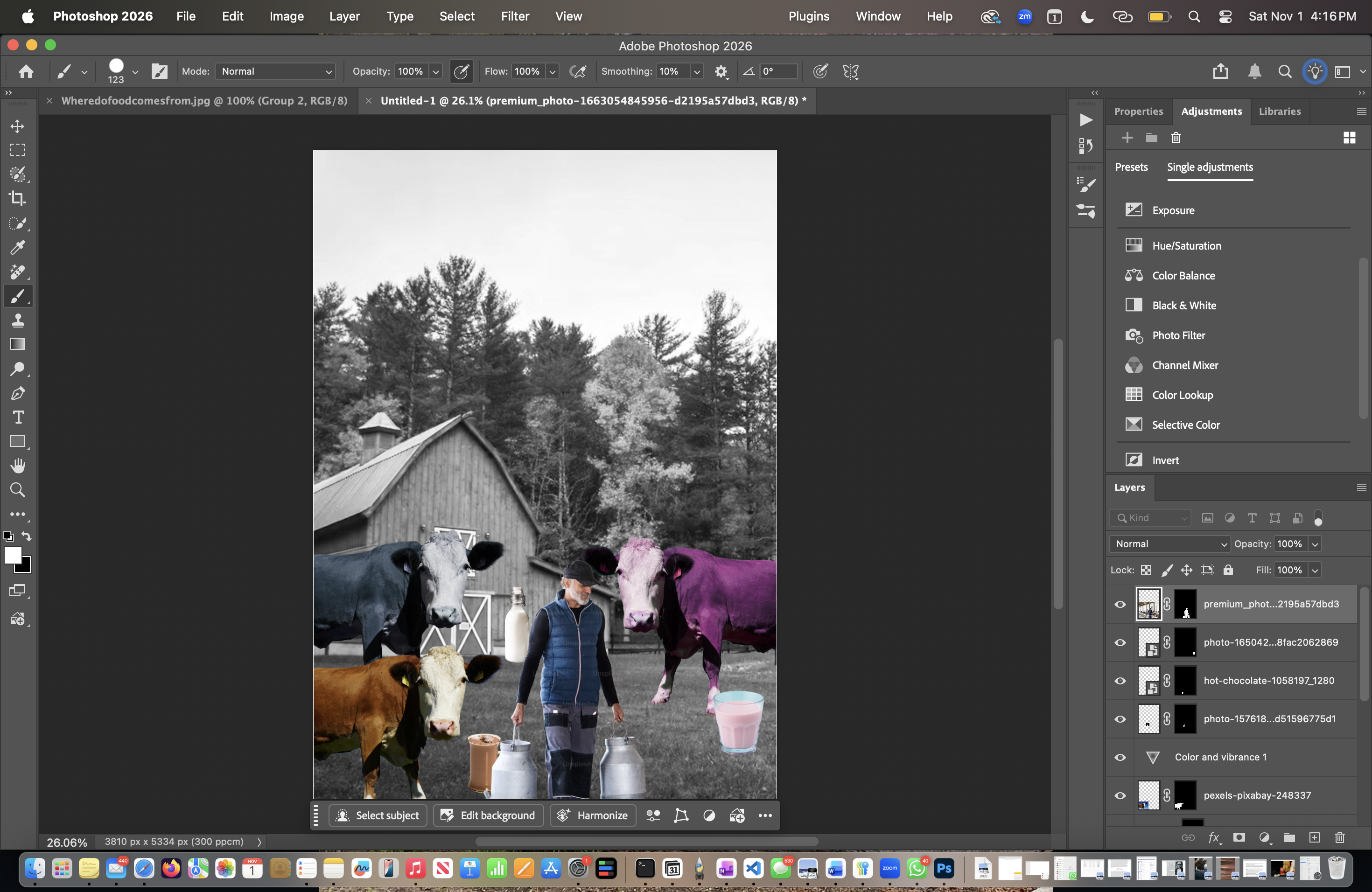Image resolution: width=1372 pixels, height=892 pixels.
Task: Select the Horizontal Type tool
Action: pos(17,417)
